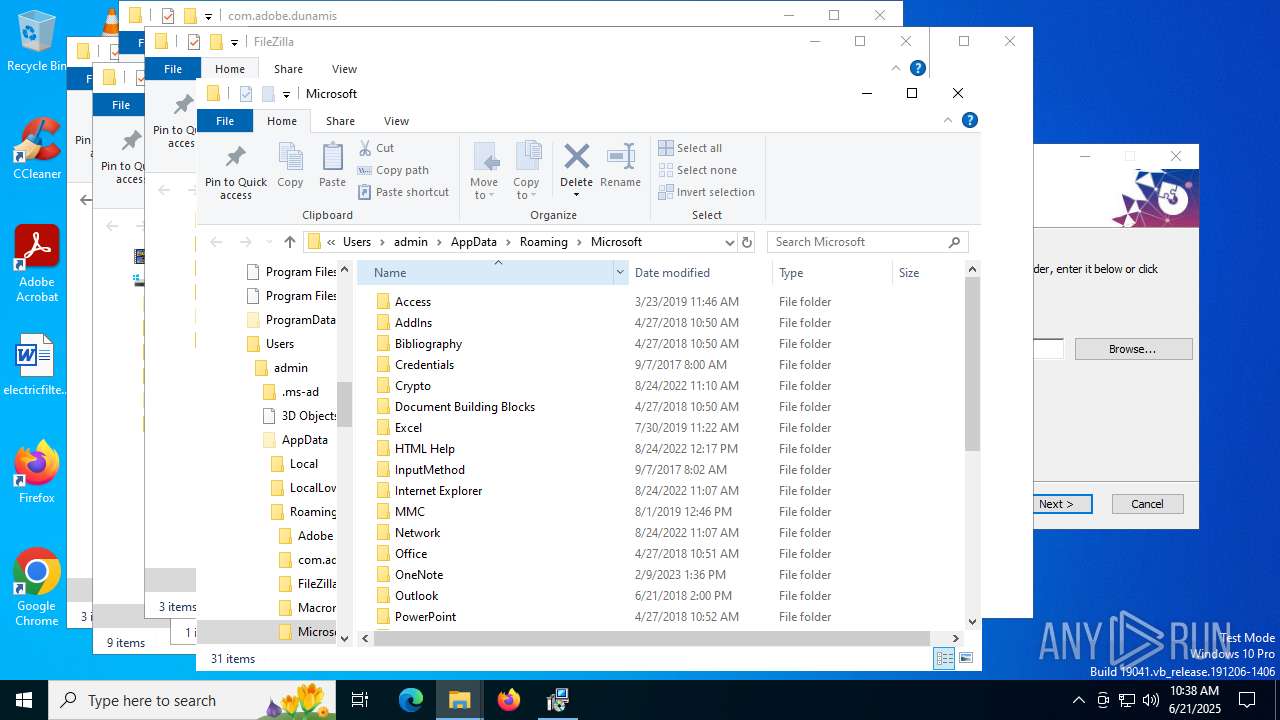Image resolution: width=1280 pixels, height=720 pixels.
Task: Sort by the Type column header
Action: (832, 273)
